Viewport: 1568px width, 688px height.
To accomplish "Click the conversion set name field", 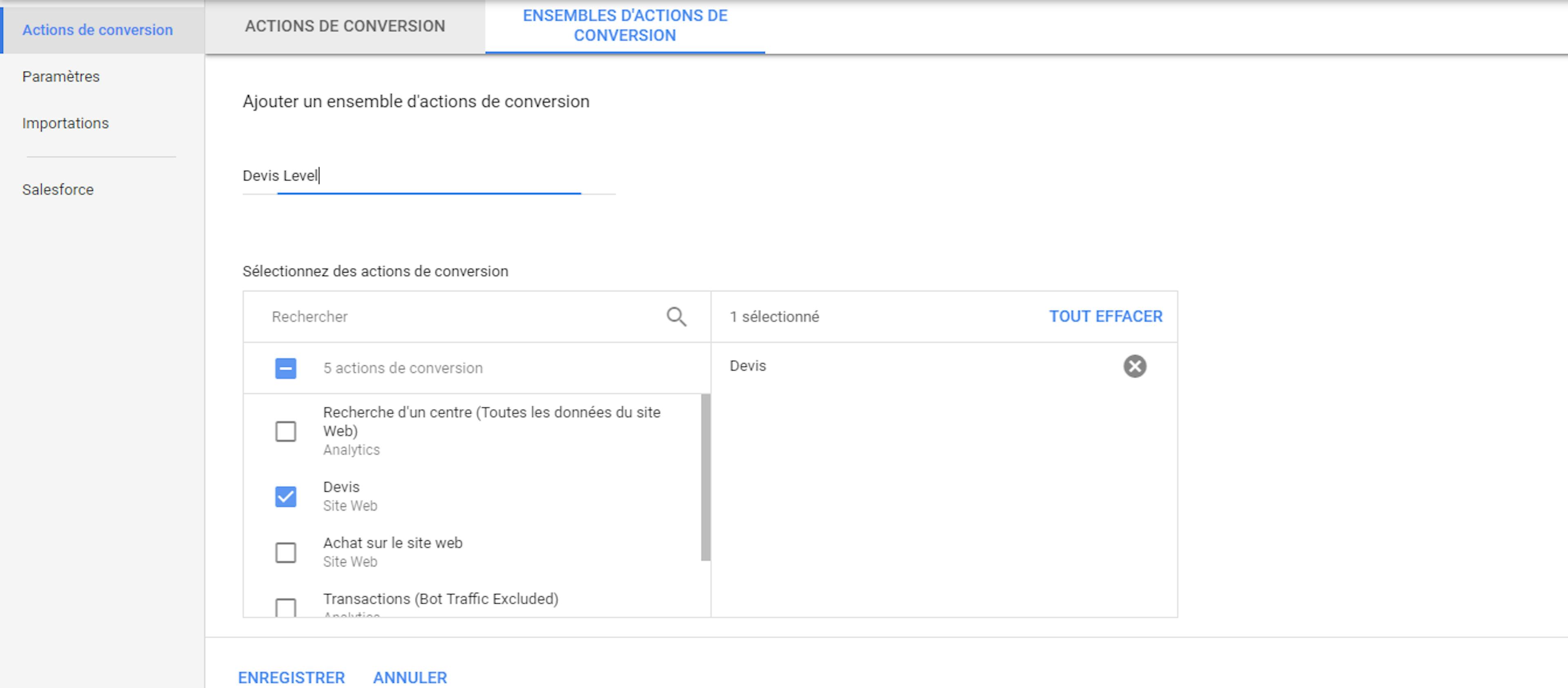I will 428,176.
